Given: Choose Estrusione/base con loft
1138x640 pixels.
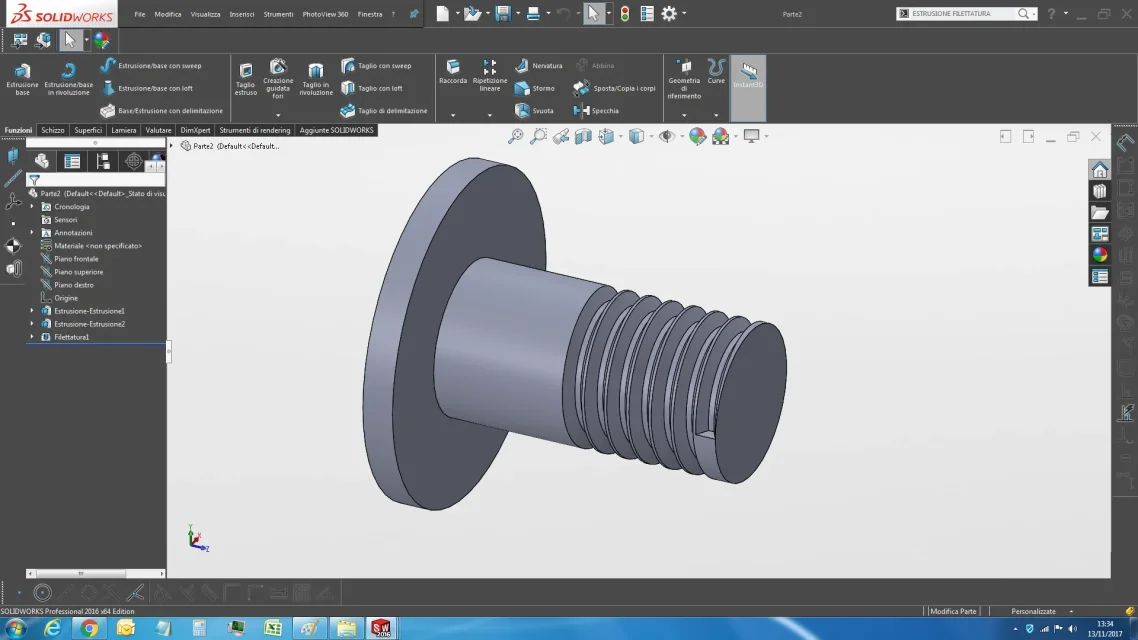Looking at the screenshot, I should point(147,88).
